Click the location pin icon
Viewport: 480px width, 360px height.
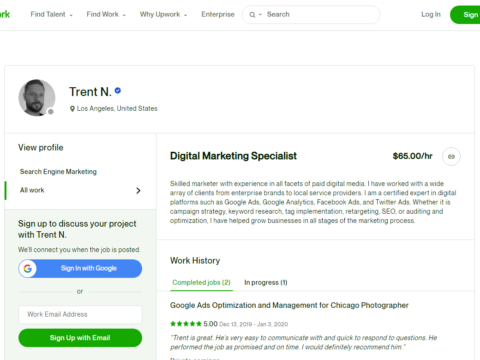pos(72,109)
